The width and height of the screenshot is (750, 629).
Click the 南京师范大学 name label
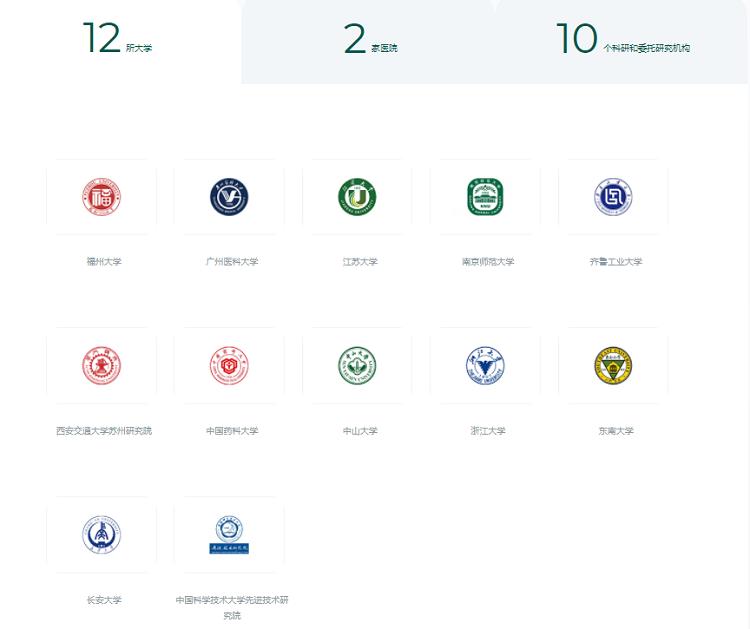(x=488, y=262)
